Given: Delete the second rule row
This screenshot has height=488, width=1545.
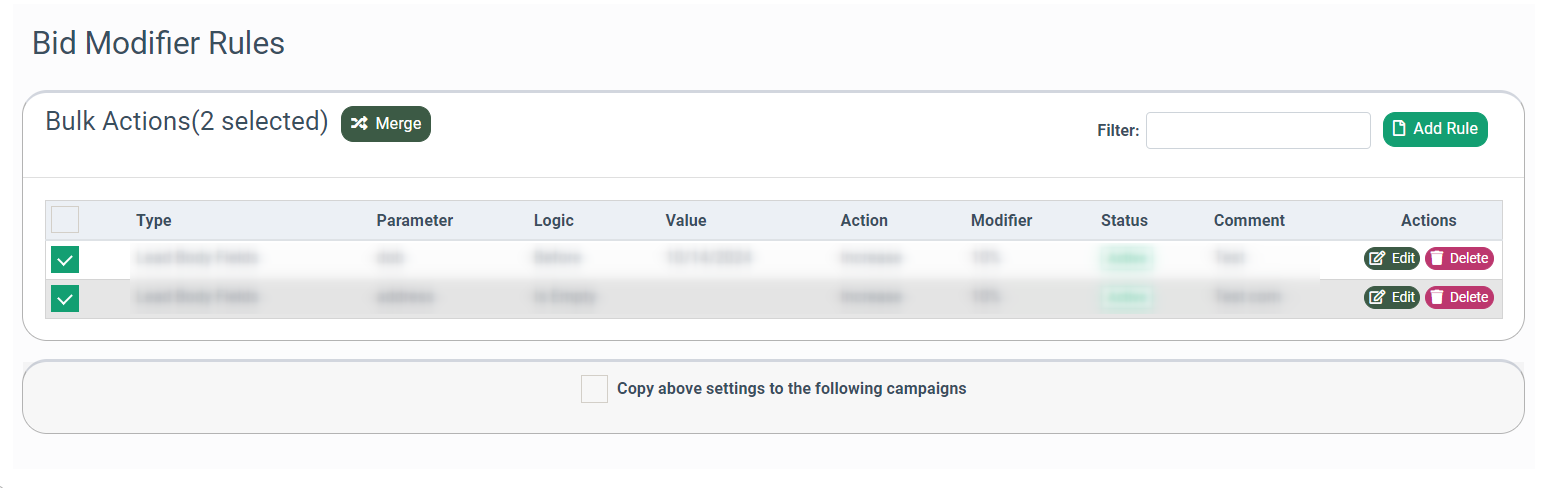Looking at the screenshot, I should point(1458,297).
